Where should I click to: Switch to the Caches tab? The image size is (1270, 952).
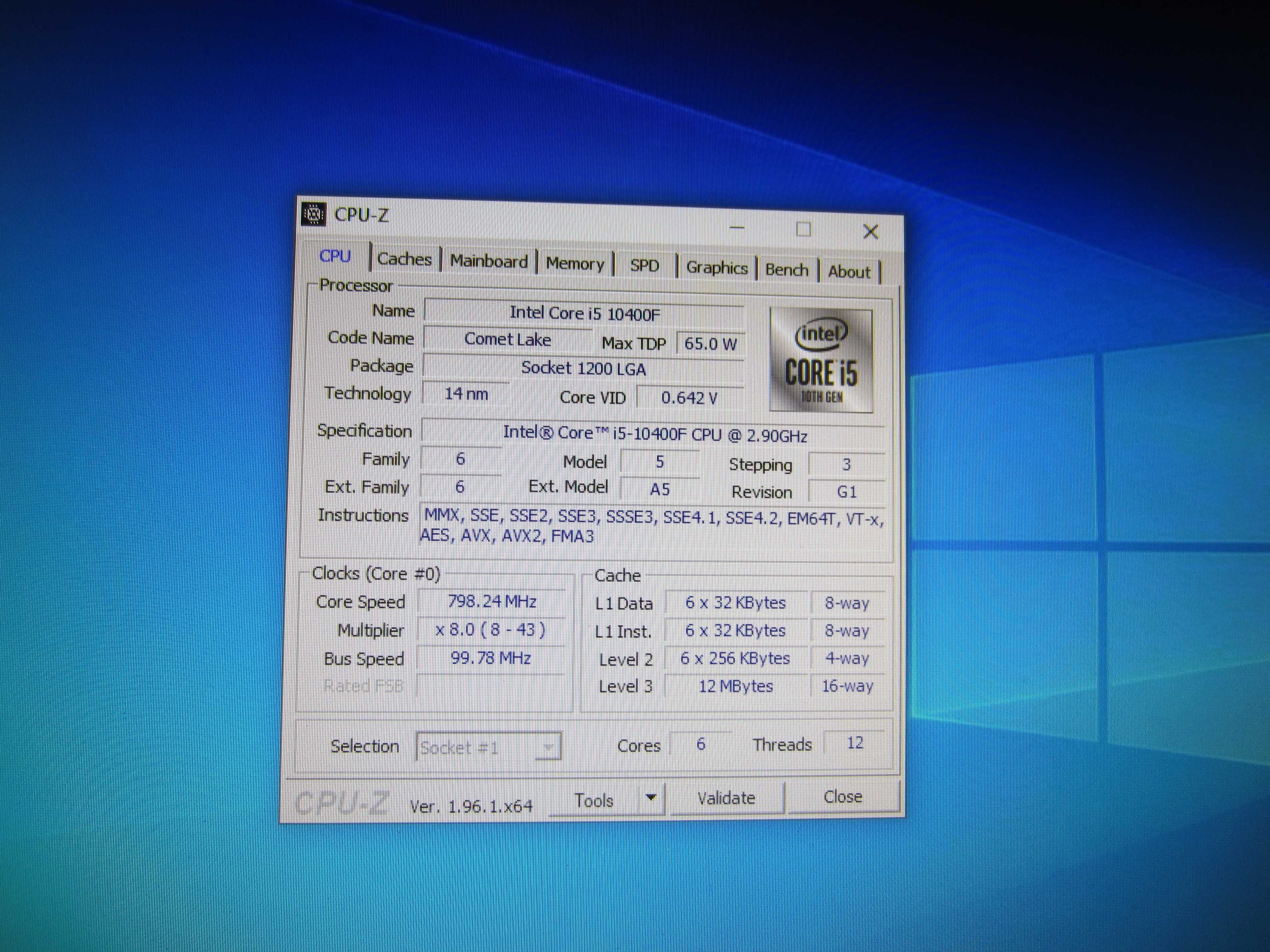404,259
